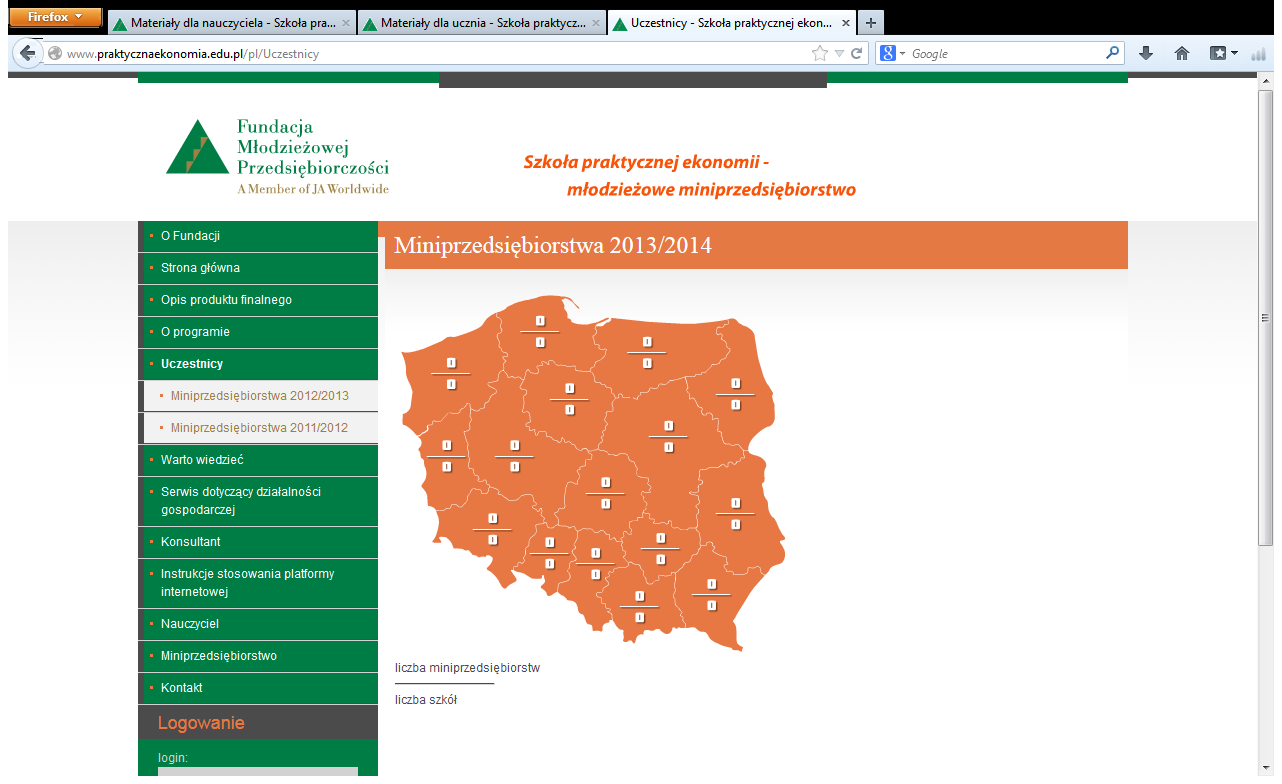The image size is (1282, 784).
Task: Select the Uczestnicy sidebar item
Action: (258, 364)
